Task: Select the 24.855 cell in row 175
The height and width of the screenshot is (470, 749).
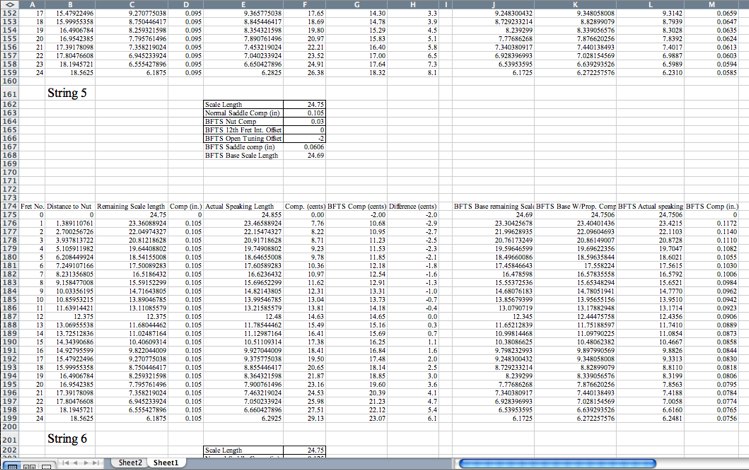Action: [243, 215]
